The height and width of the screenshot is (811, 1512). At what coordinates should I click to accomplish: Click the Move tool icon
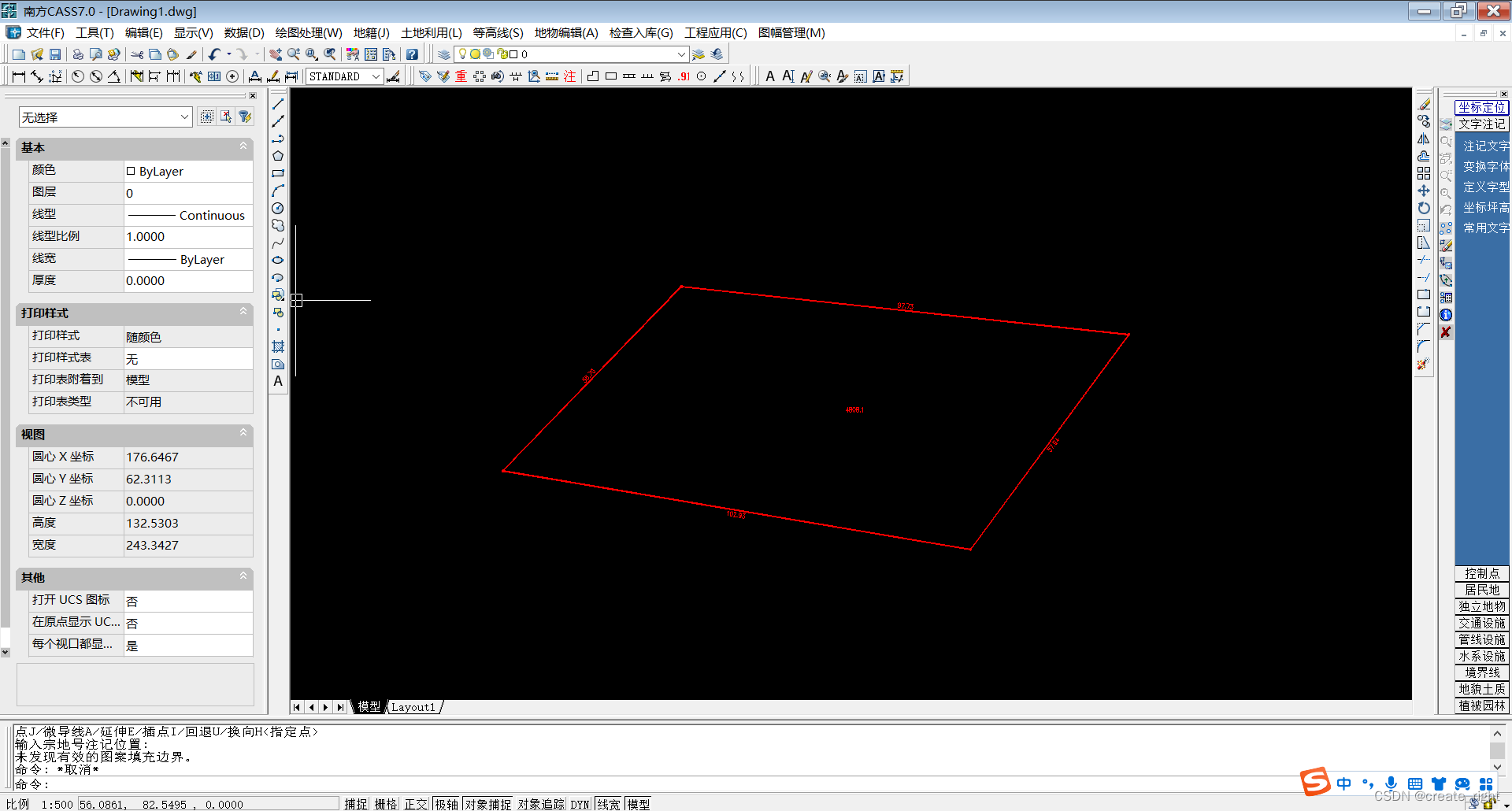[1424, 191]
